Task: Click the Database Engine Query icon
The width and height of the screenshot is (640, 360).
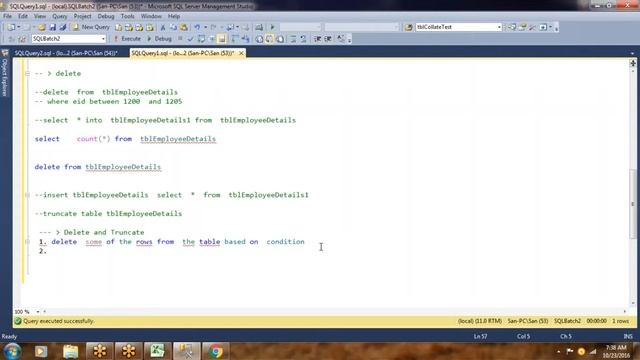Action: point(118,27)
